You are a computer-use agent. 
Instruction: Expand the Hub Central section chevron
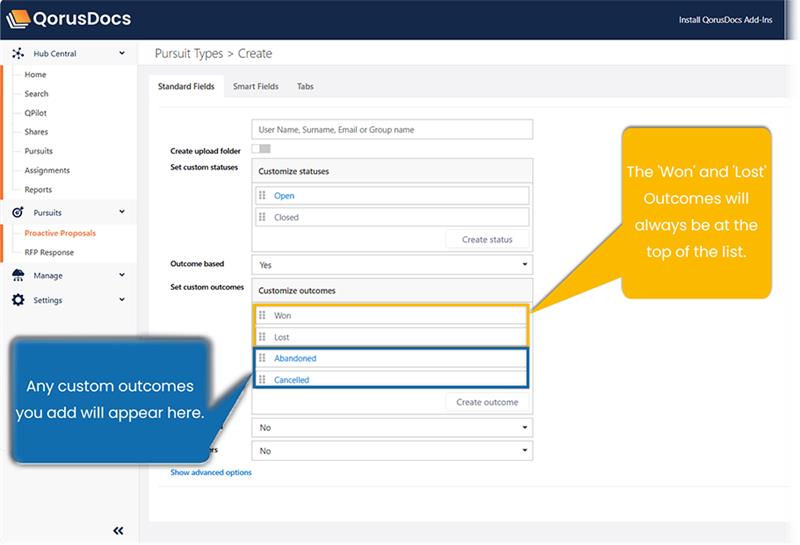pos(122,54)
